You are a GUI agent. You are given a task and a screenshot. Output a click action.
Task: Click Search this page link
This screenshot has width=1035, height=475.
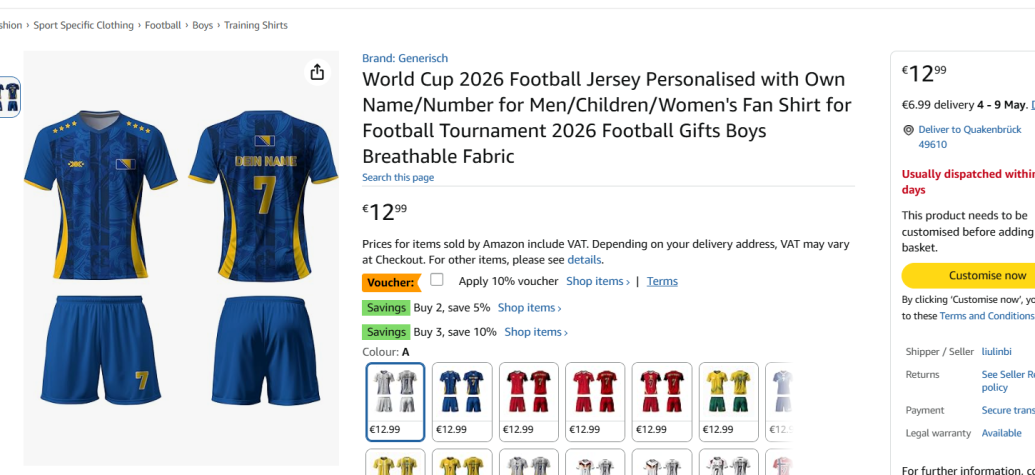(398, 178)
